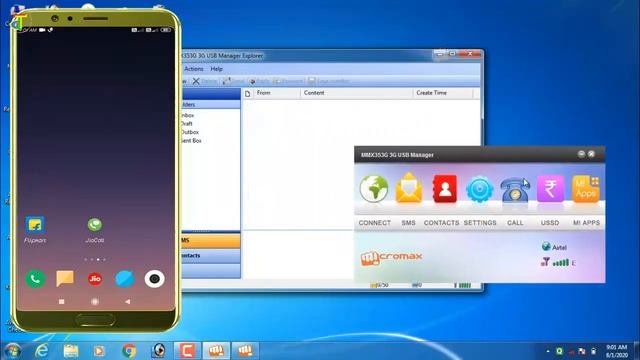Screen dimensions: 640x360
Task: Select Outbox folder in Explorer
Action: (x=190, y=132)
